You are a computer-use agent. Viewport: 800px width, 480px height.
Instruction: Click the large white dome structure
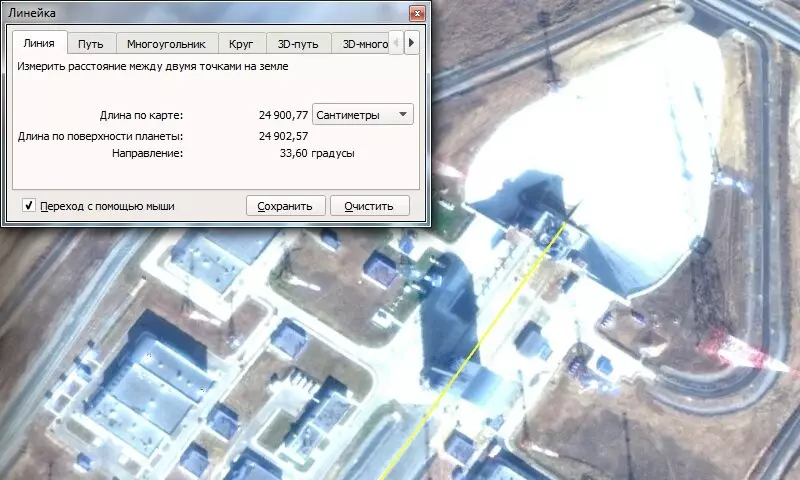point(600,140)
